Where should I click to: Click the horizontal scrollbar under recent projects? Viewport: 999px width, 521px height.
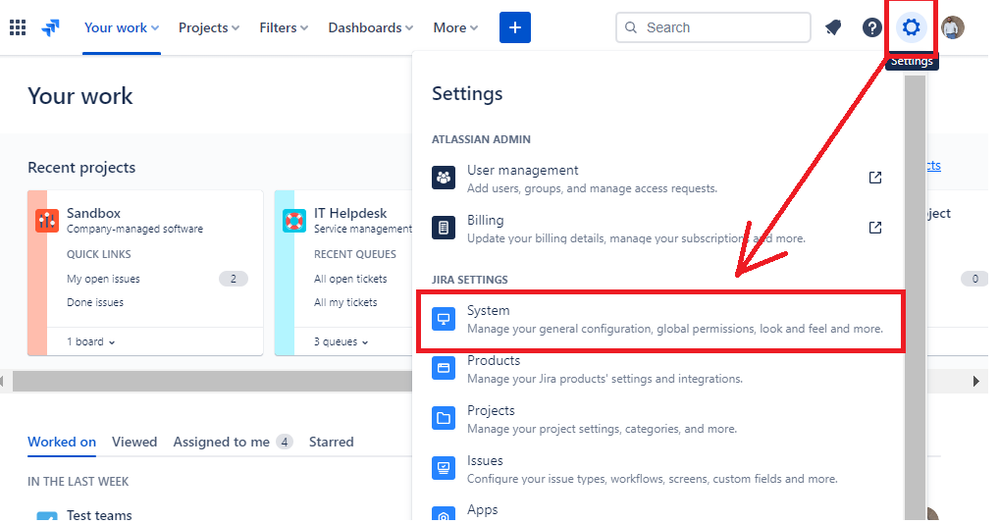pyautogui.click(x=213, y=382)
